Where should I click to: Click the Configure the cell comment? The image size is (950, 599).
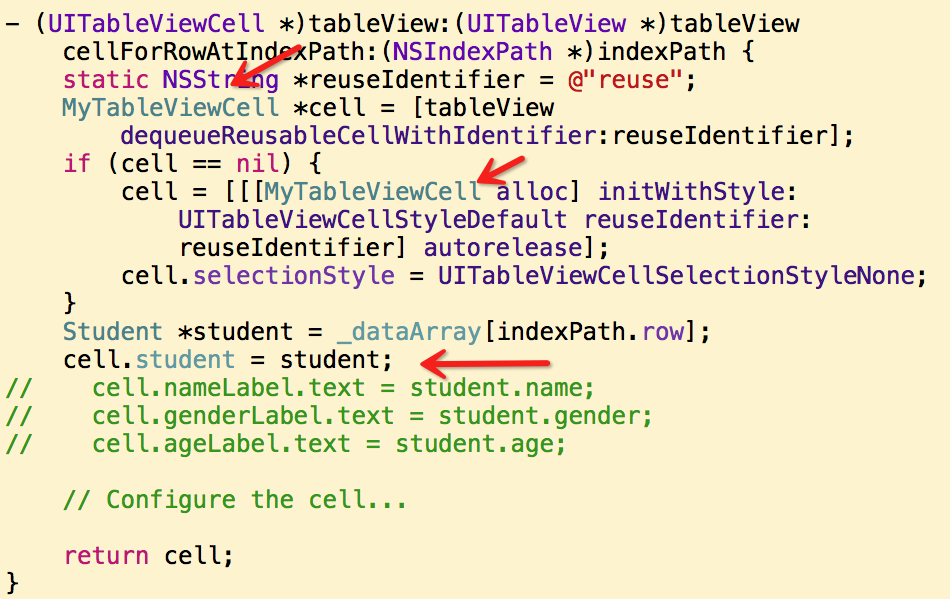[x=235, y=500]
